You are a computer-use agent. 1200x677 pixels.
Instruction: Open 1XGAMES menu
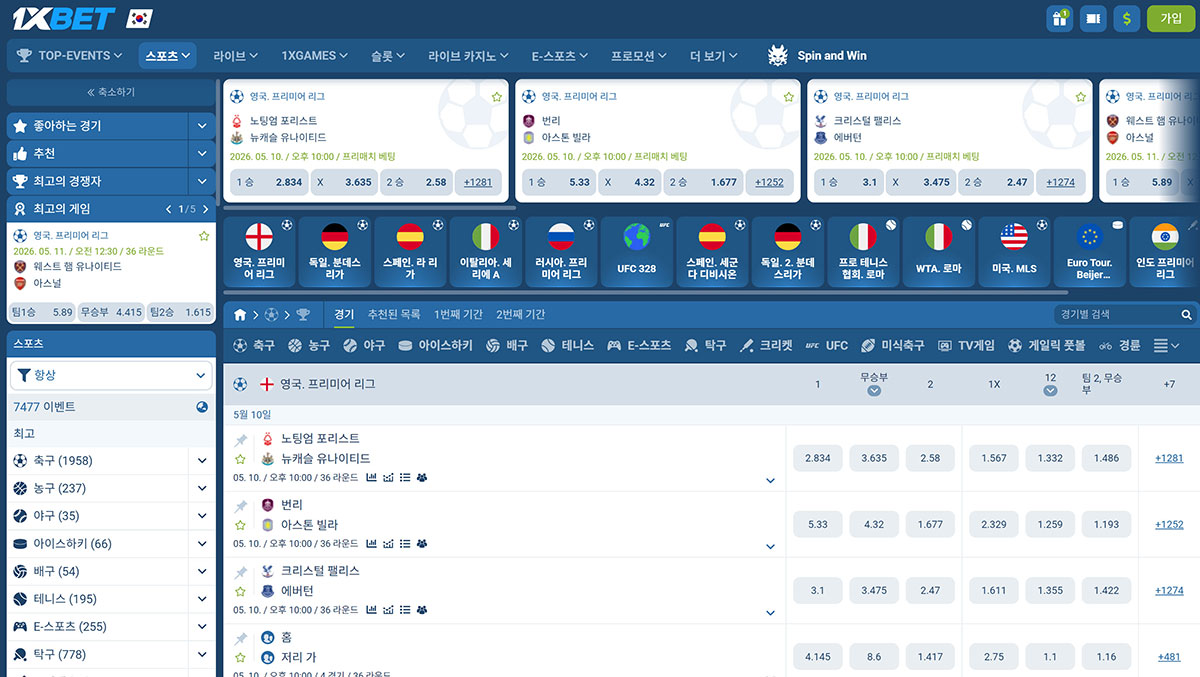click(315, 56)
